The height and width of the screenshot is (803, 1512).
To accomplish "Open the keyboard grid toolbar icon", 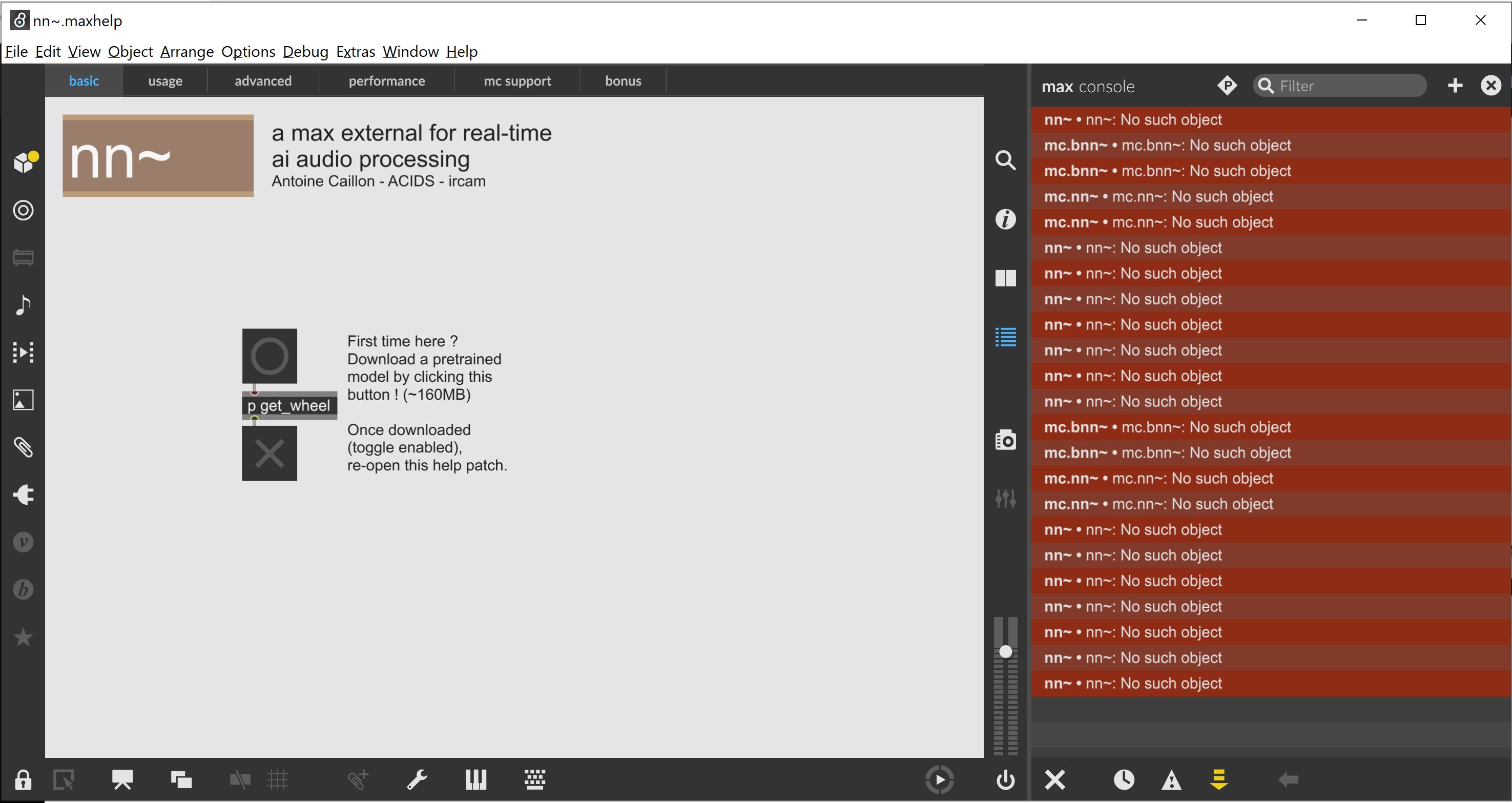I will pos(535,779).
